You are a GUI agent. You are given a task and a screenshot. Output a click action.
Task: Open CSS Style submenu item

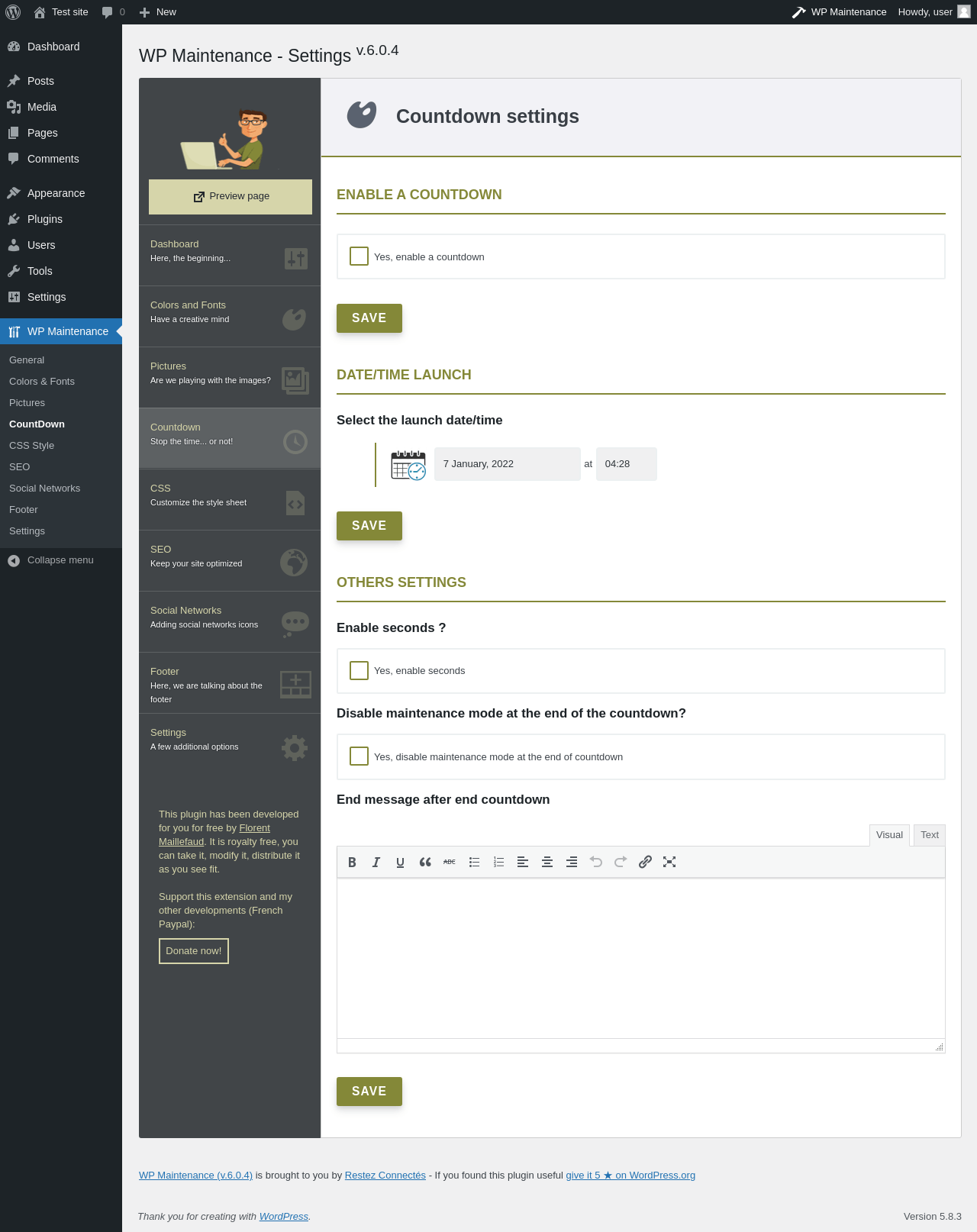(x=61, y=446)
